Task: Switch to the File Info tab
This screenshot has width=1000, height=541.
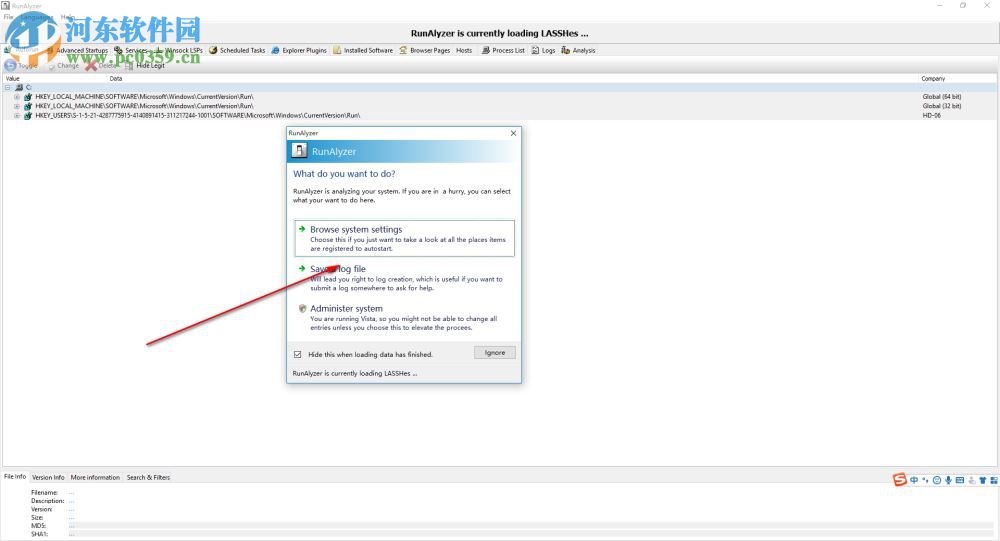Action: [x=15, y=477]
